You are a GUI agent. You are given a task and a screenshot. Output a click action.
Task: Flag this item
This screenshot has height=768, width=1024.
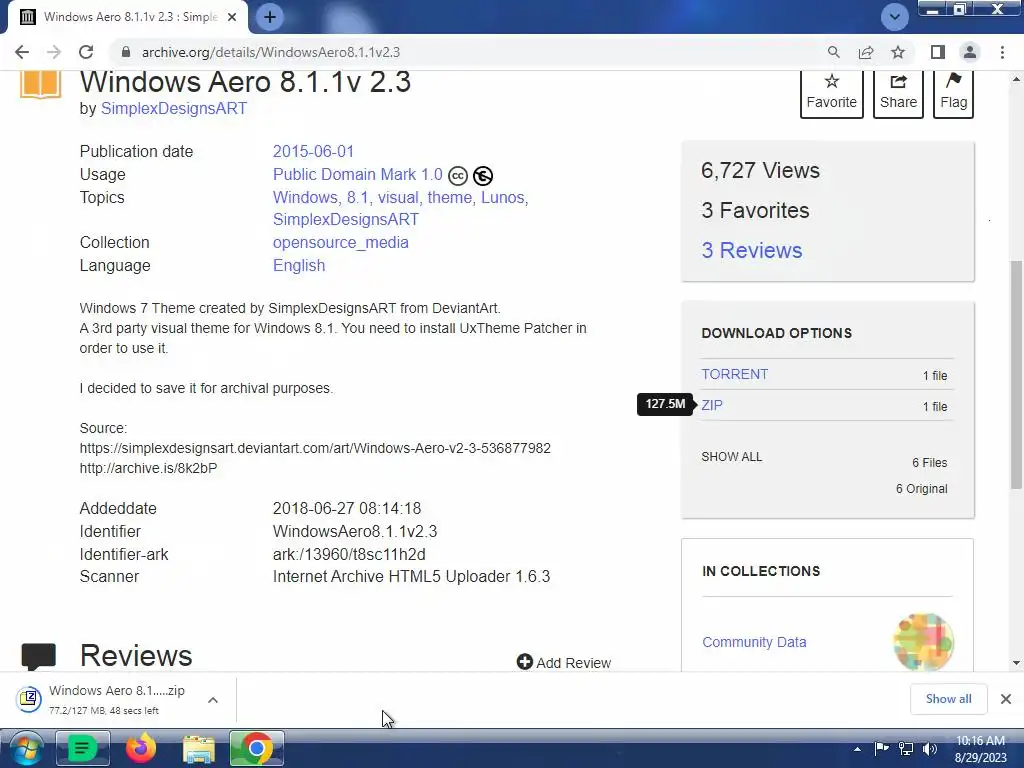pos(953,93)
